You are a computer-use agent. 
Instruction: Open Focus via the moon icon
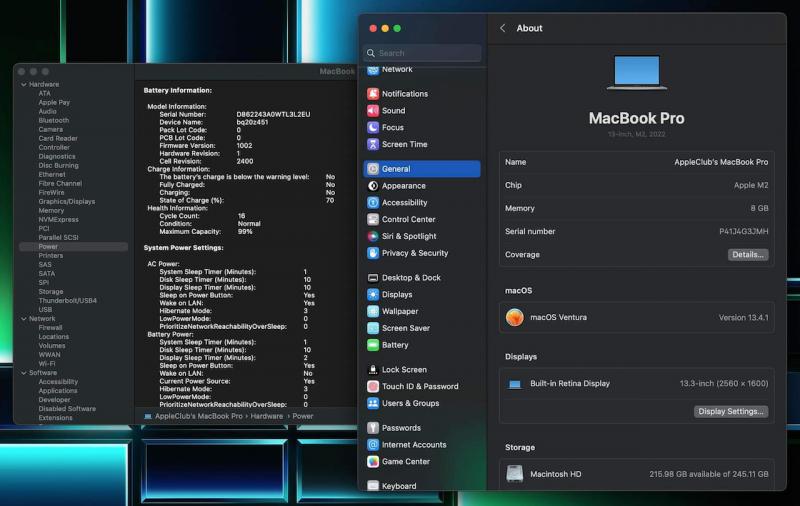373,127
